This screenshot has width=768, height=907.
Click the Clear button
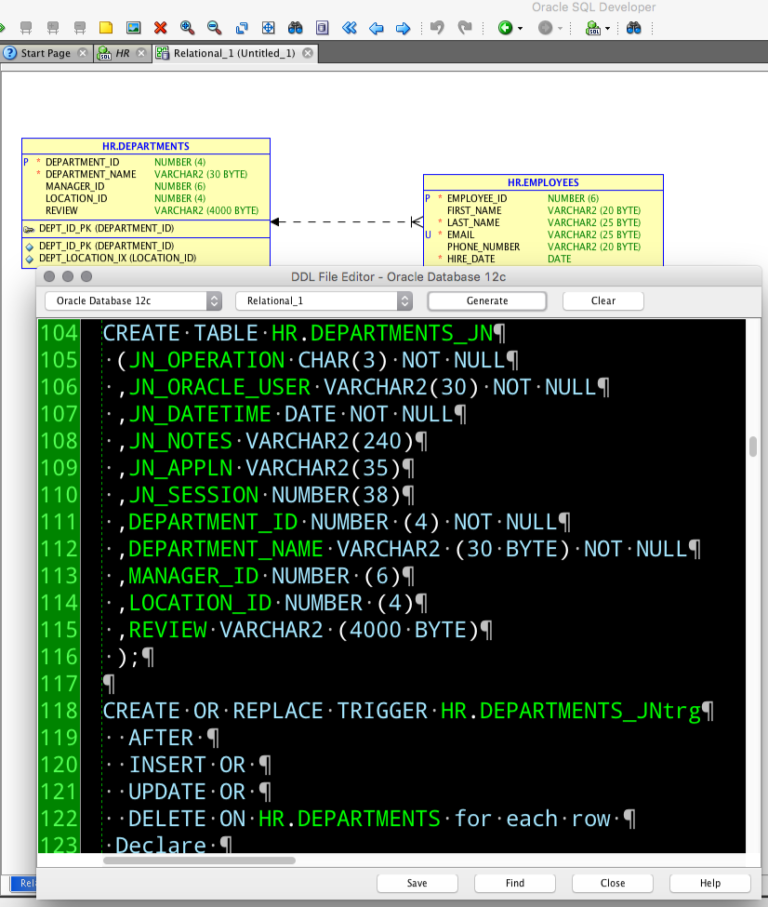coord(603,301)
